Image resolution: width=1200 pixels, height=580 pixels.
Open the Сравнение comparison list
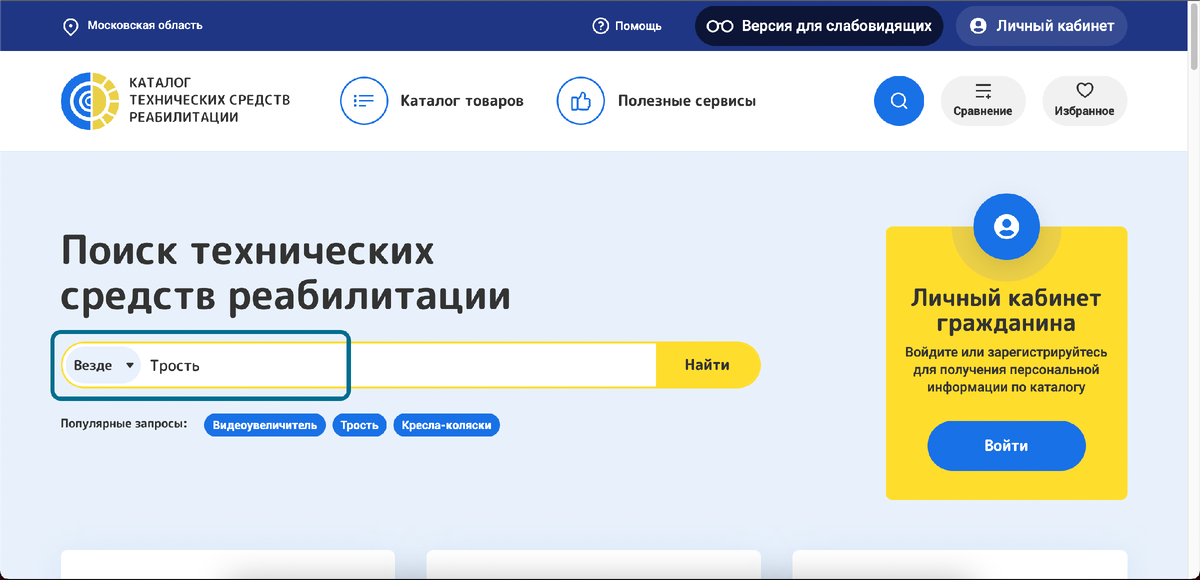coord(983,101)
